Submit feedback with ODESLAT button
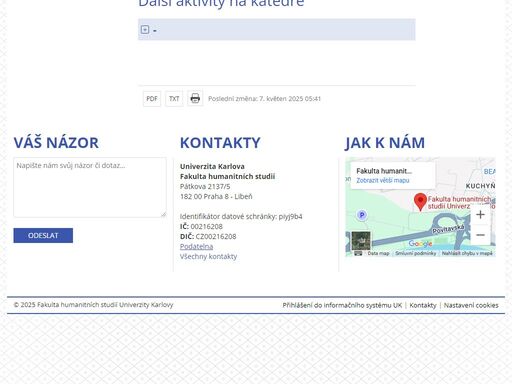The width and height of the screenshot is (512, 384). pos(43,235)
